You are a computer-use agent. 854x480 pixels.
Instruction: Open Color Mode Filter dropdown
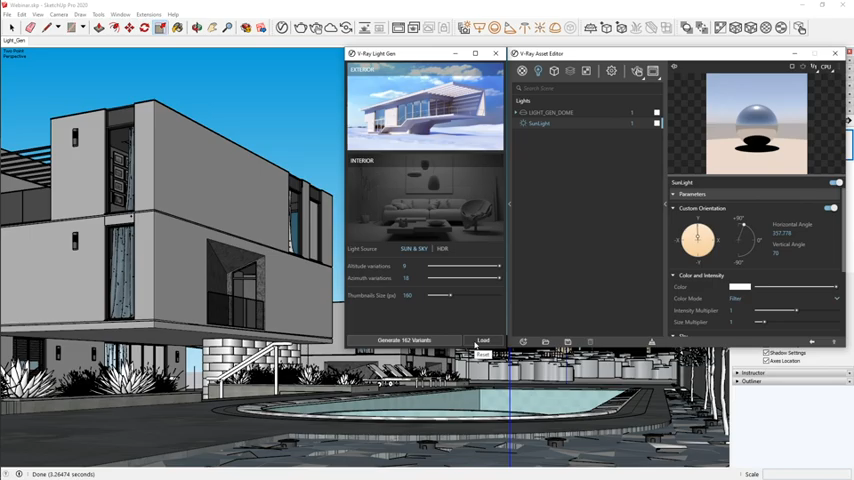pos(784,299)
